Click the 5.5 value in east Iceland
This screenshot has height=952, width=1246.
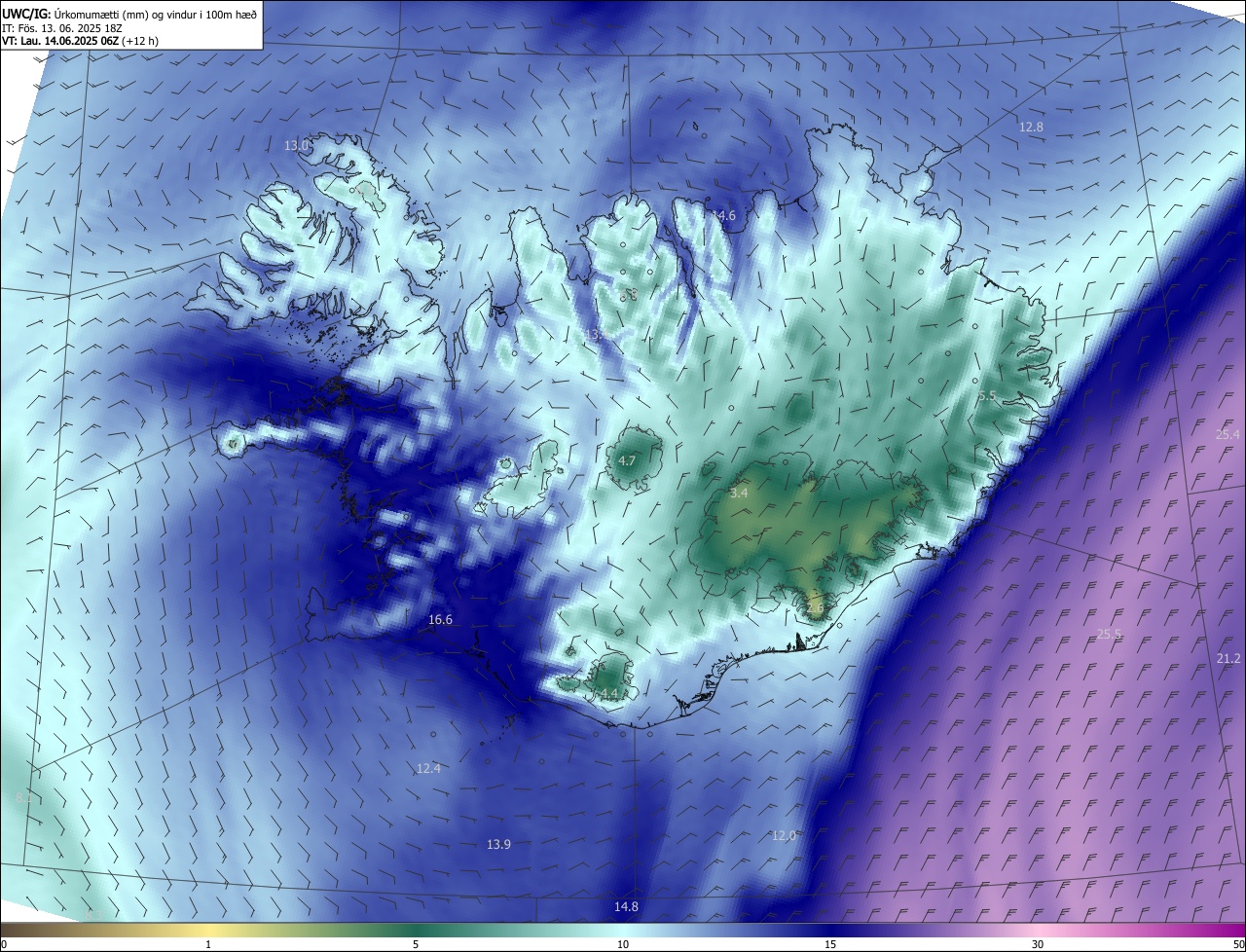tap(987, 395)
